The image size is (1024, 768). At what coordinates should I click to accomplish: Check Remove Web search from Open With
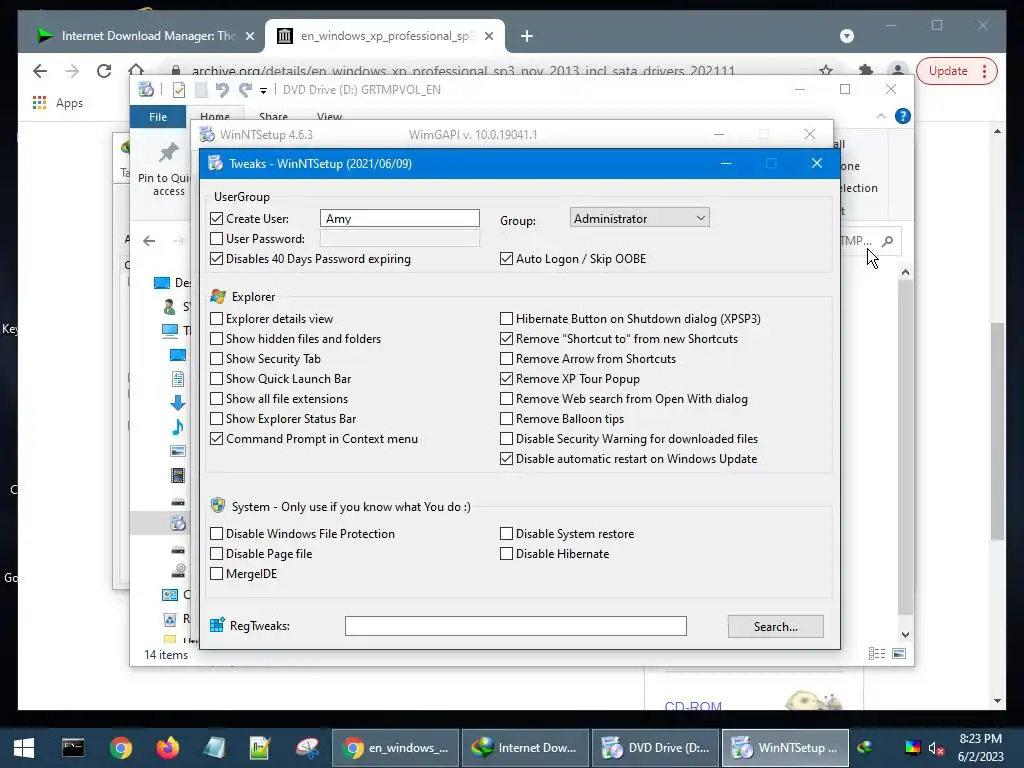(506, 399)
